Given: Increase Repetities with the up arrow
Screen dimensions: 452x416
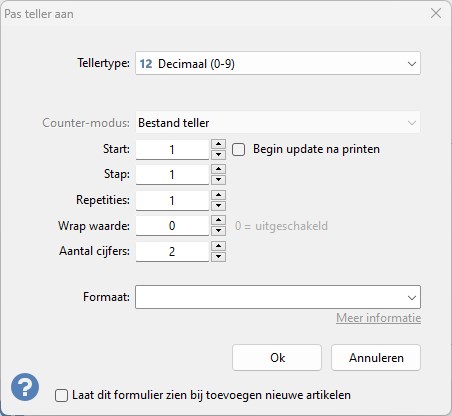Looking at the screenshot, I should (x=218, y=195).
